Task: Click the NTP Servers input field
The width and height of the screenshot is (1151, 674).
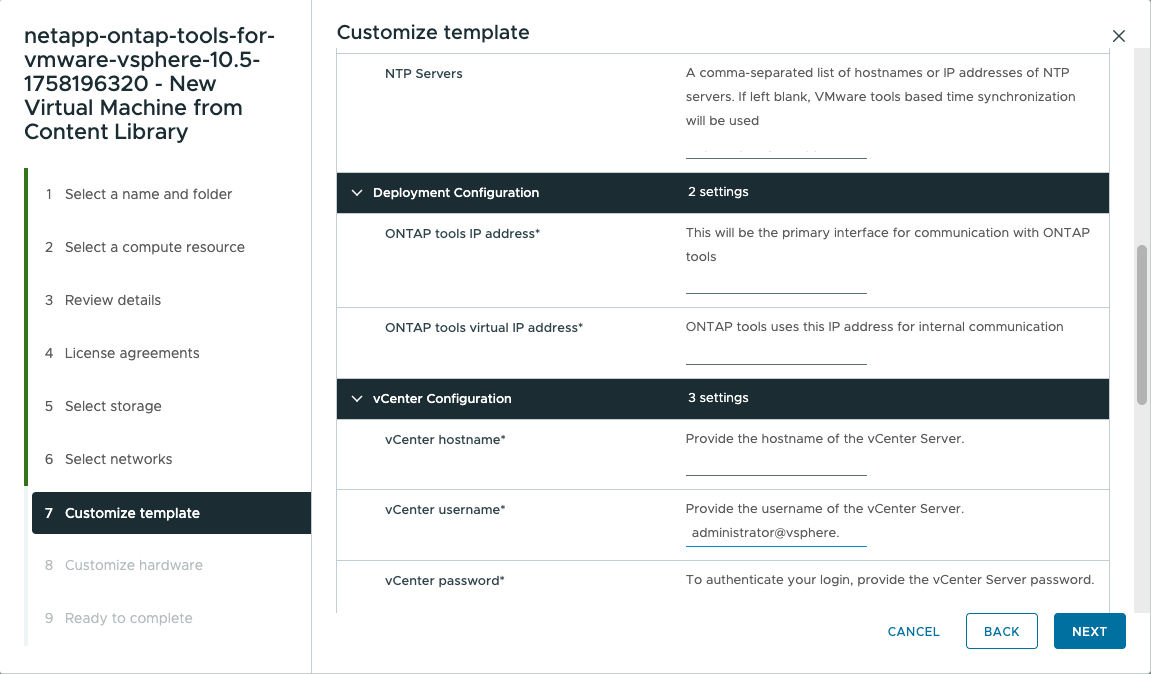Action: (776, 149)
